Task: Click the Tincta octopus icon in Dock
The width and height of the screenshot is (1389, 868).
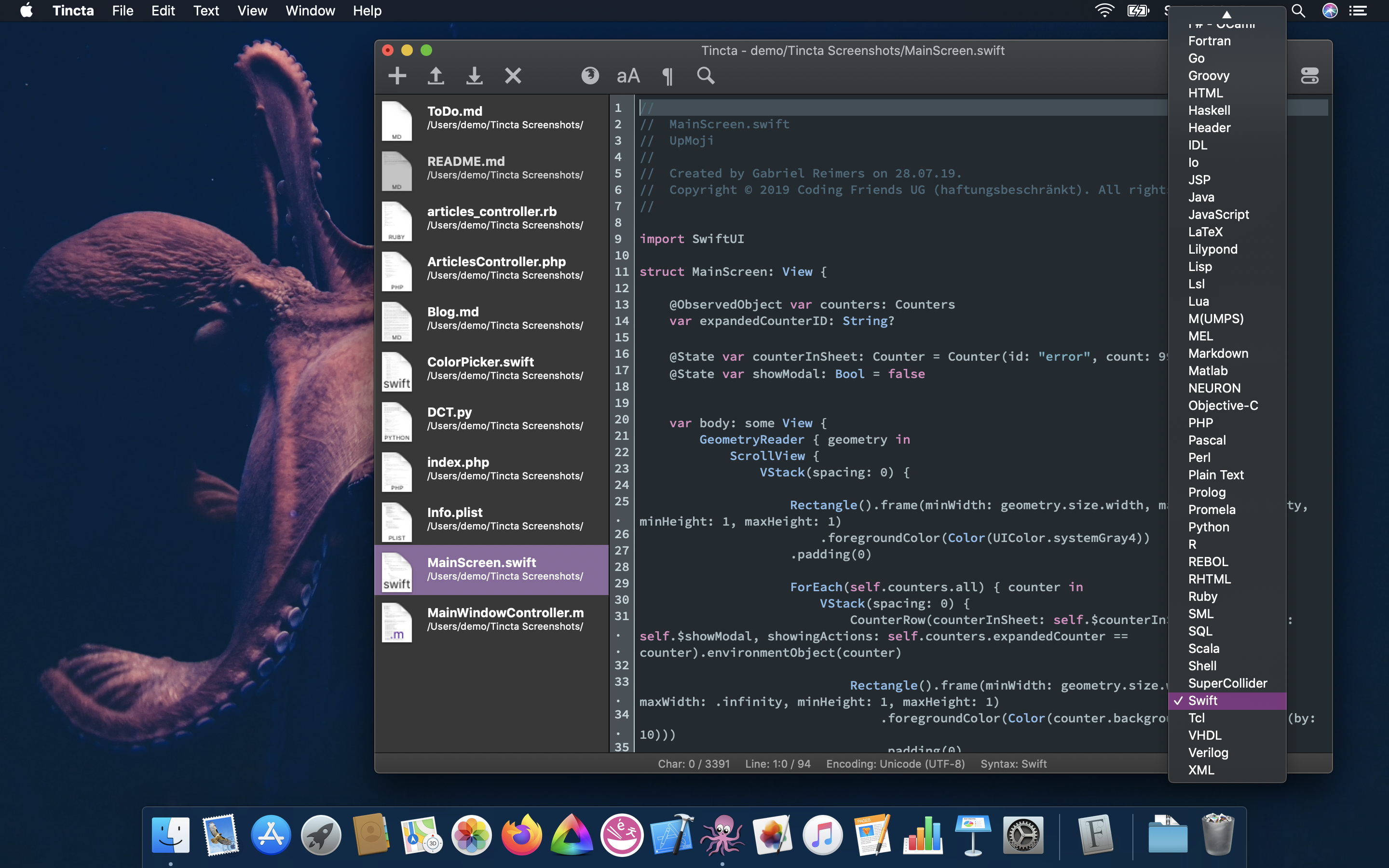Action: coord(722,835)
